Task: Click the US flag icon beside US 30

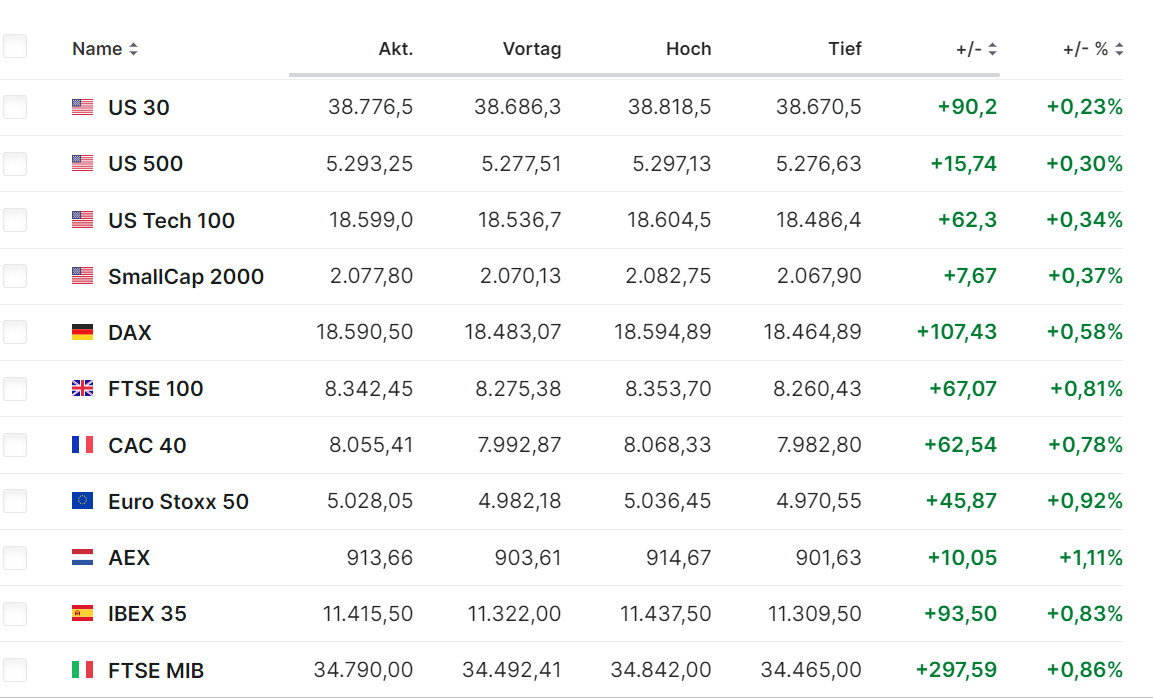Action: tap(82, 108)
